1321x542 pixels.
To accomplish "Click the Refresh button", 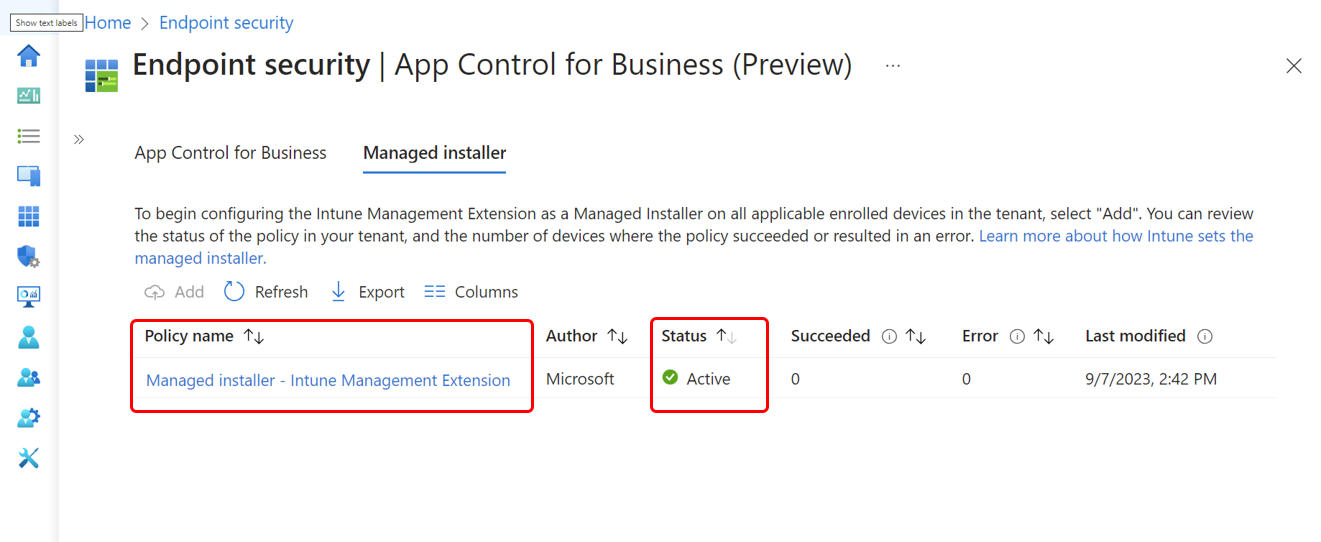I will click(x=266, y=292).
